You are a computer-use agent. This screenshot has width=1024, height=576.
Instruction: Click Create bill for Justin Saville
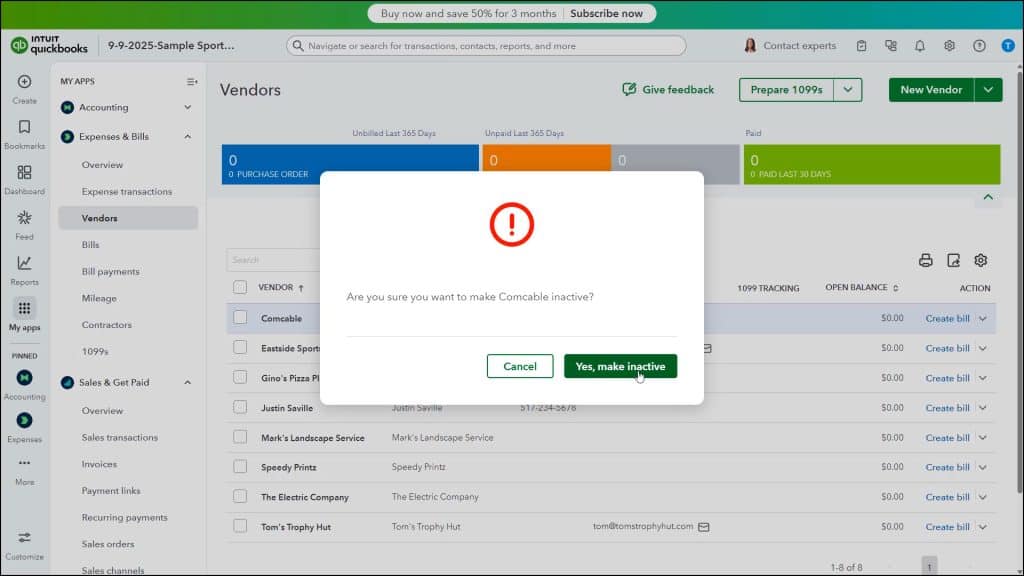(947, 408)
